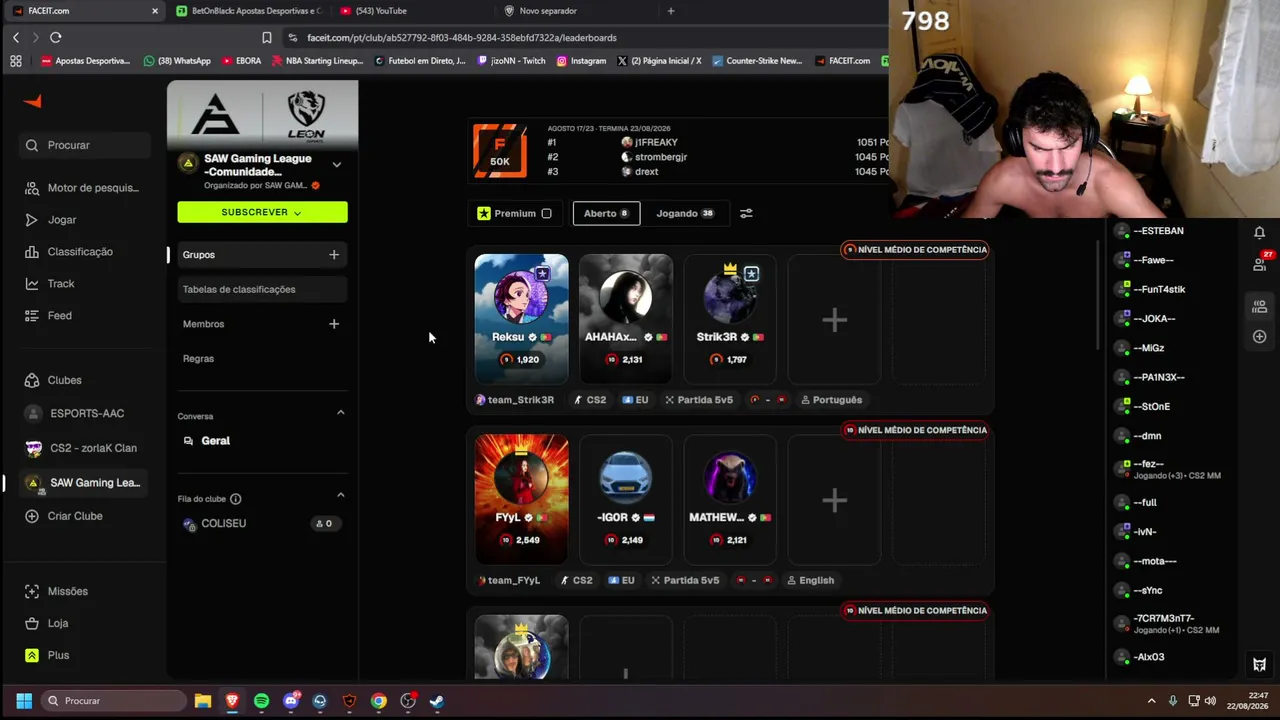Bookmark this page with the bookmark icon
Image resolution: width=1280 pixels, height=720 pixels.
(x=267, y=38)
